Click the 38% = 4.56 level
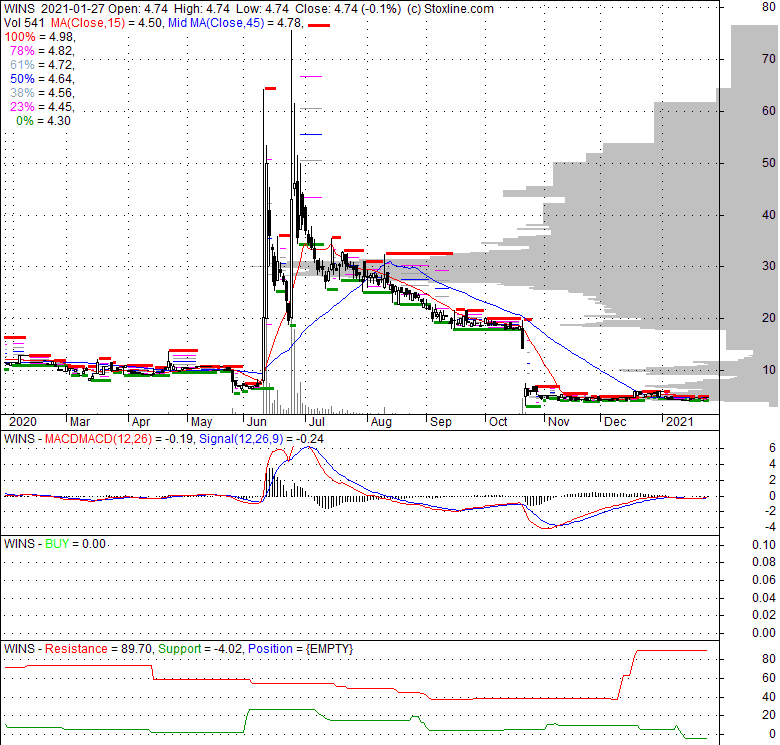 pos(42,93)
